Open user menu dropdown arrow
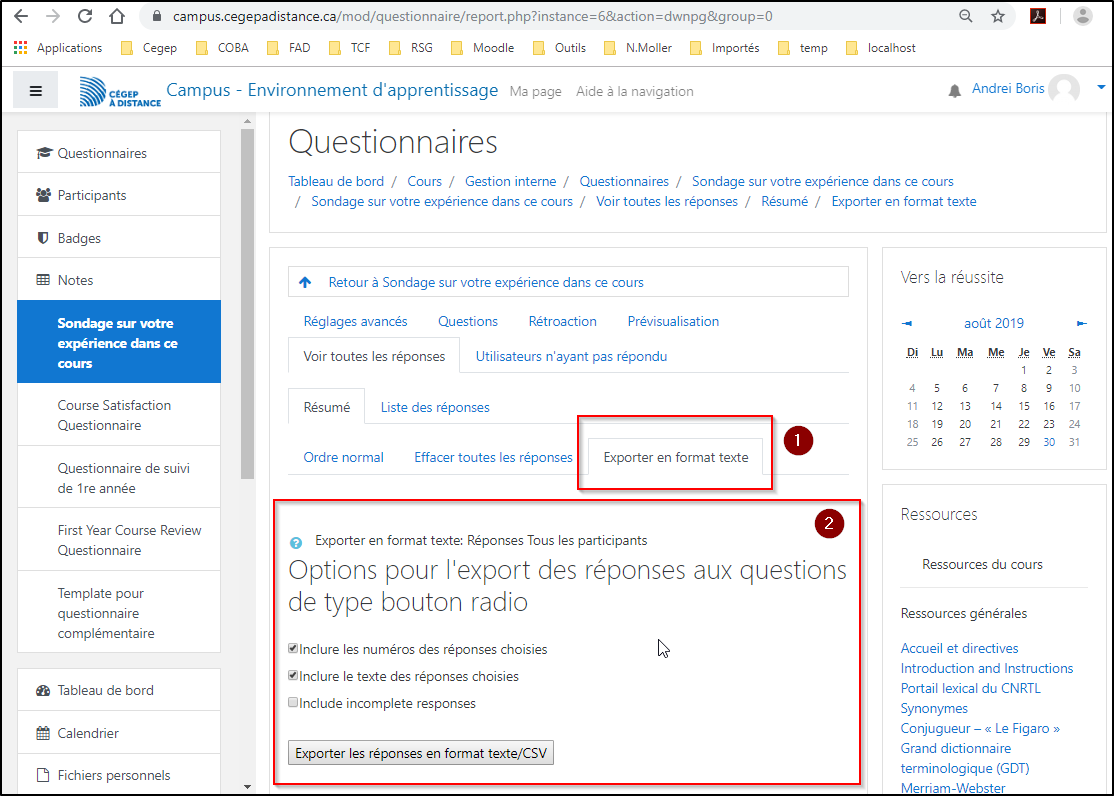Viewport: 1114px width, 796px height. [1101, 88]
